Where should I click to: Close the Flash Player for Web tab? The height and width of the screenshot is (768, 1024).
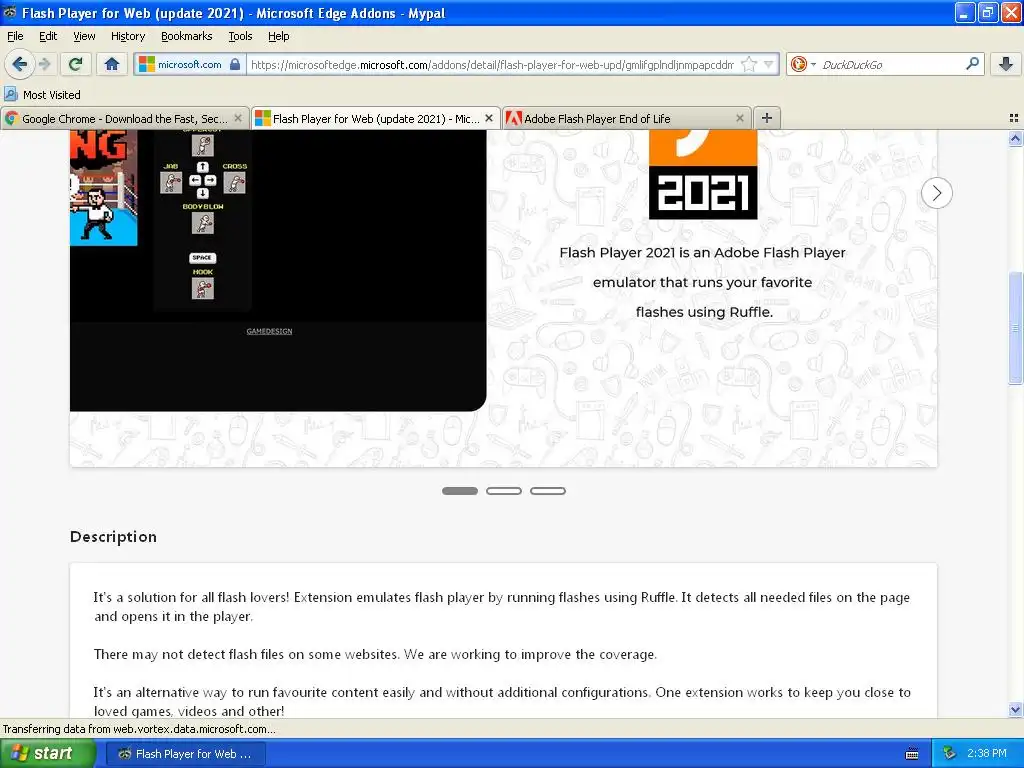(x=488, y=118)
